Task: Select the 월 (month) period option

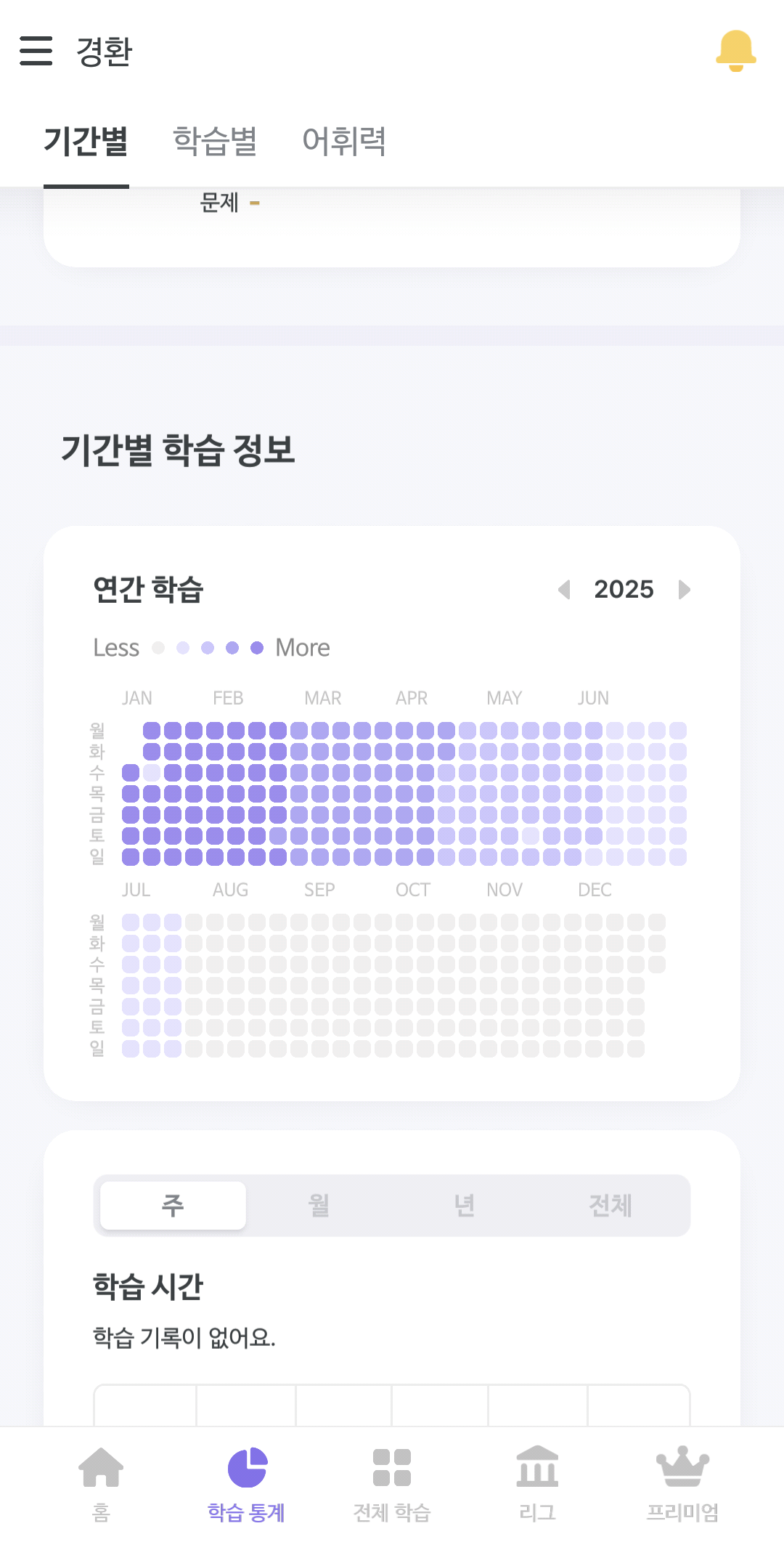Action: tap(319, 1206)
